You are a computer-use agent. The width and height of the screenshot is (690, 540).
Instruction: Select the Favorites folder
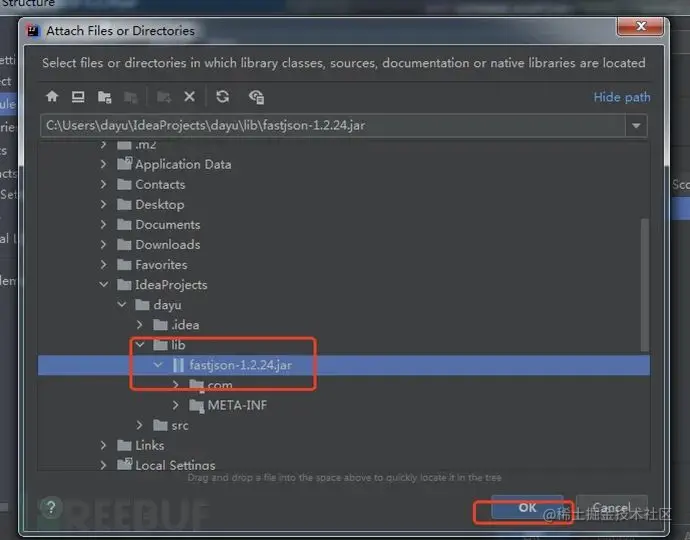[161, 264]
